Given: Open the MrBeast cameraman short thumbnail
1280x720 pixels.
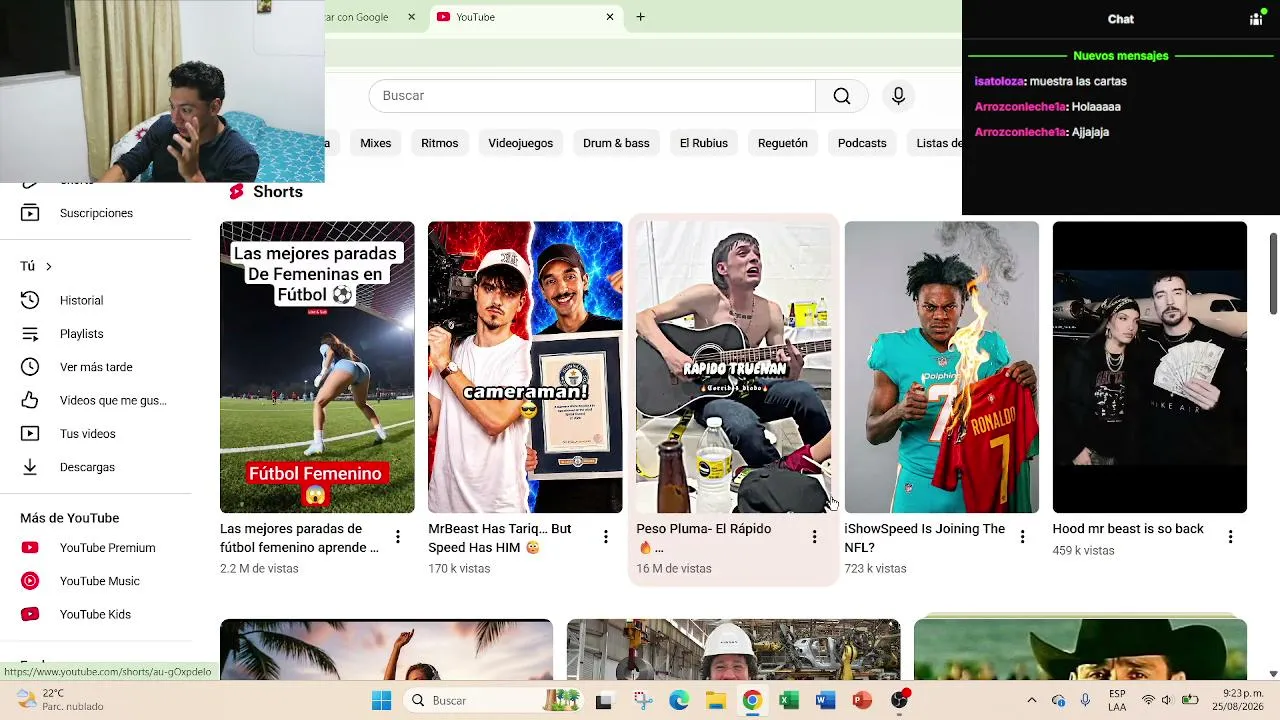Looking at the screenshot, I should [525, 367].
